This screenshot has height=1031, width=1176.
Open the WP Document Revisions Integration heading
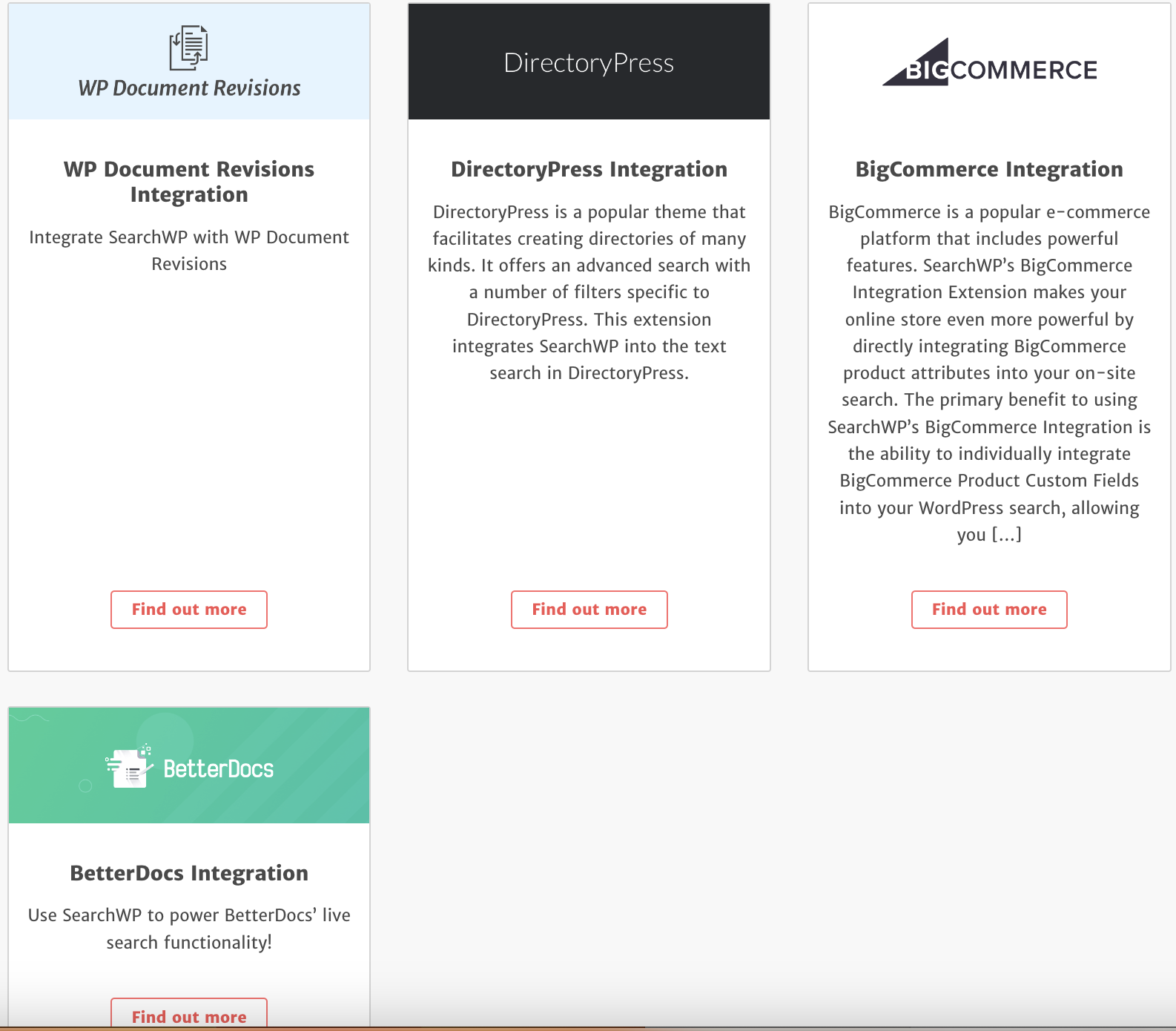(189, 182)
